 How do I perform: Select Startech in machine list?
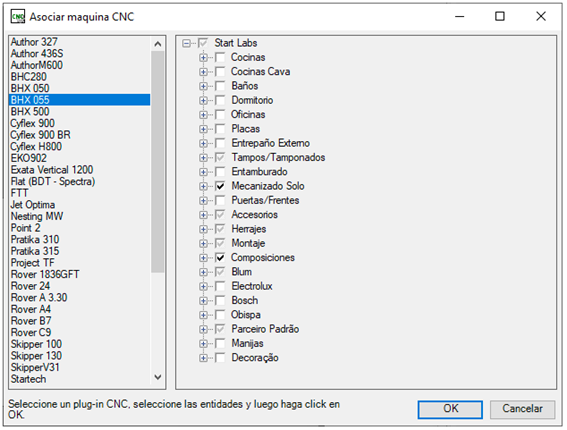pos(80,379)
